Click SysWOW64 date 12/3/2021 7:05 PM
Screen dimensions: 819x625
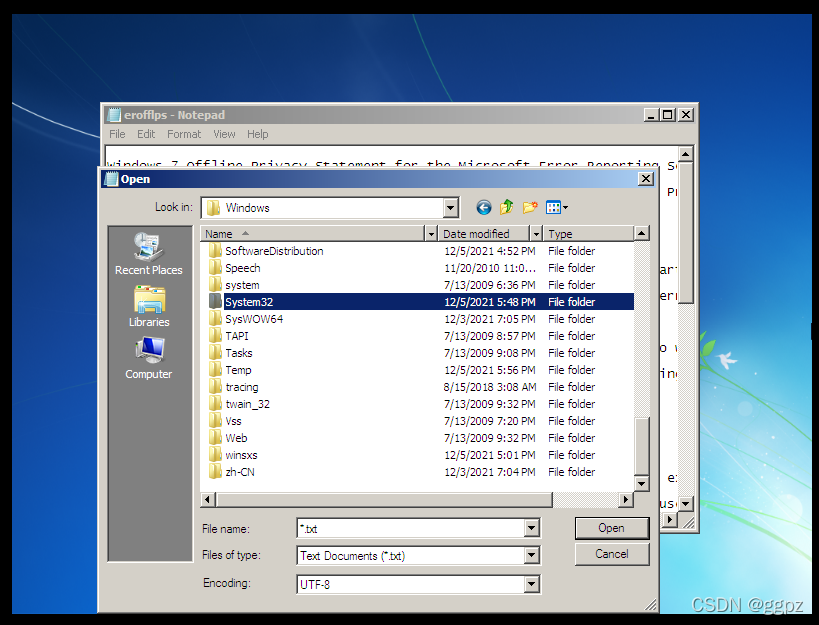point(490,319)
